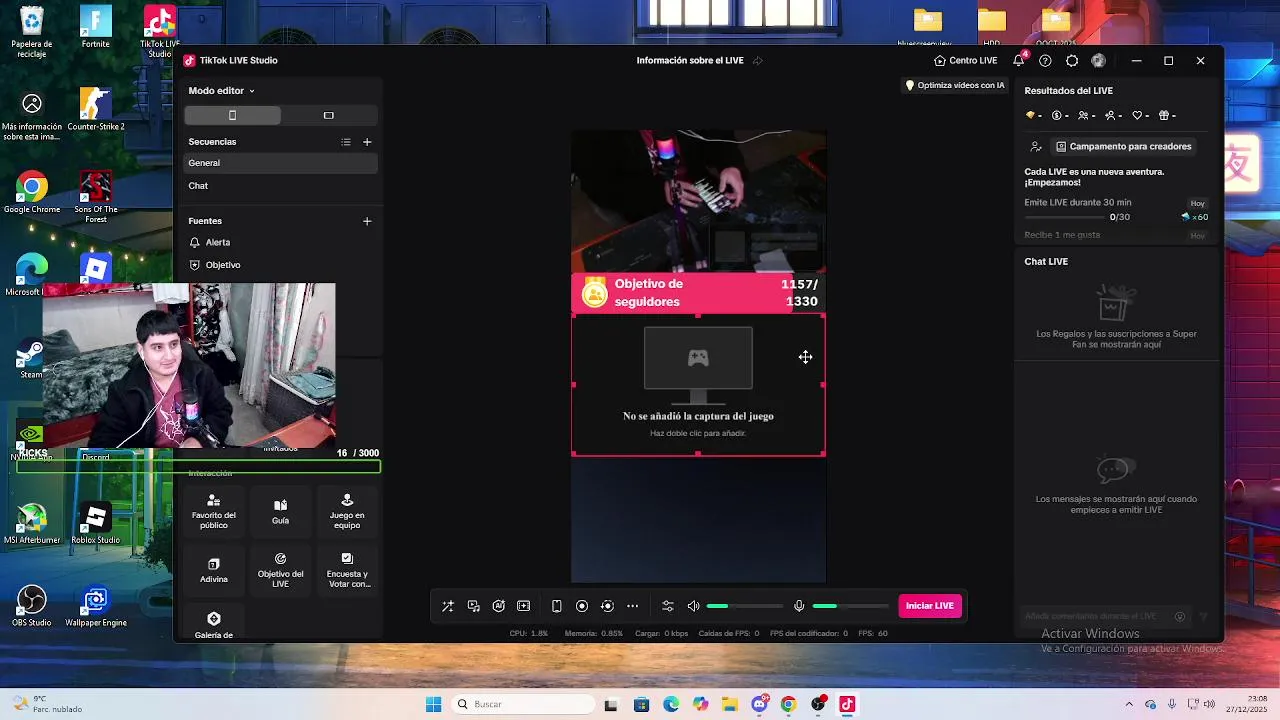This screenshot has height=720, width=1280.
Task: Click the Emite LIVE durante 30 min progress bar
Action: point(1065,217)
